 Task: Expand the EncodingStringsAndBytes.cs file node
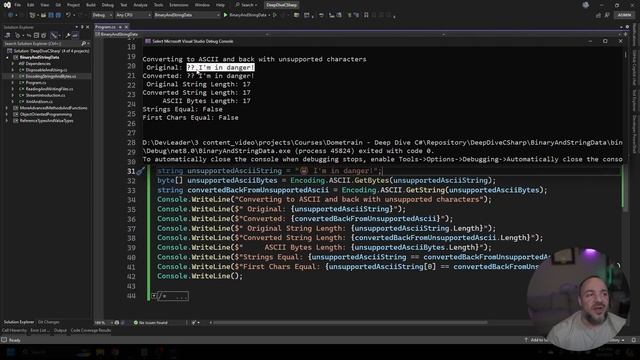tap(13, 76)
